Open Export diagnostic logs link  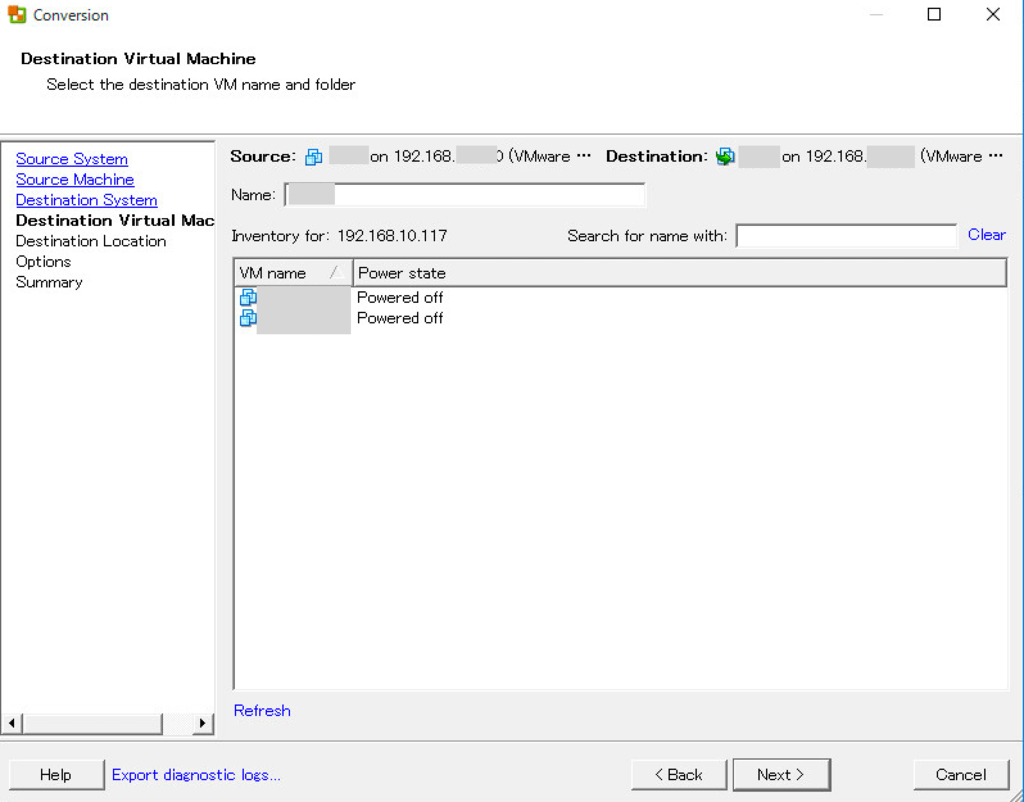(196, 775)
